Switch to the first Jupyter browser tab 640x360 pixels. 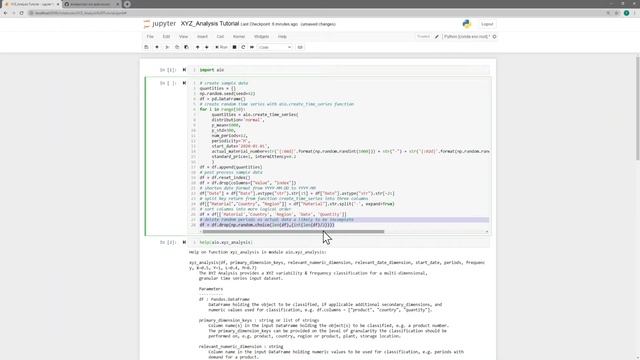(32, 4)
